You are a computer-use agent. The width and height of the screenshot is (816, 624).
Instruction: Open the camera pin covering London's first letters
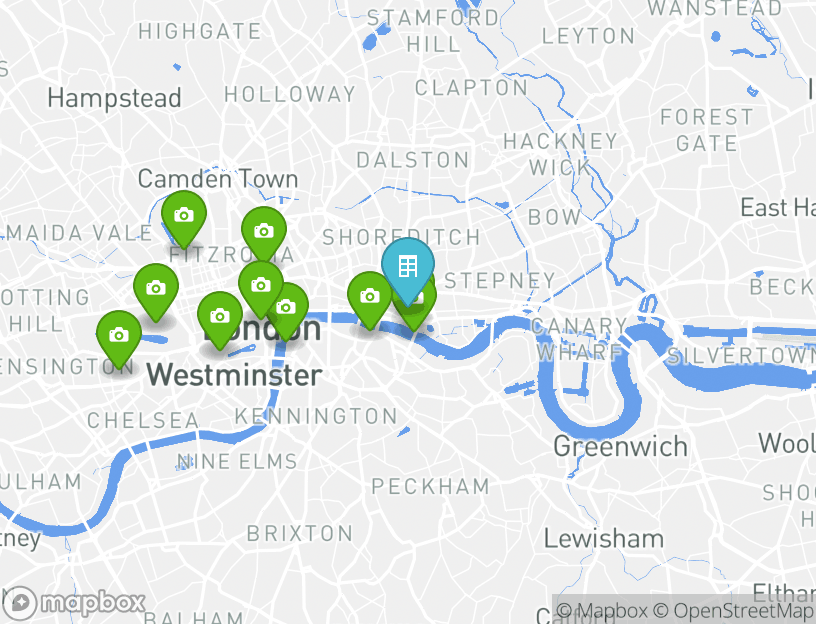(220, 318)
